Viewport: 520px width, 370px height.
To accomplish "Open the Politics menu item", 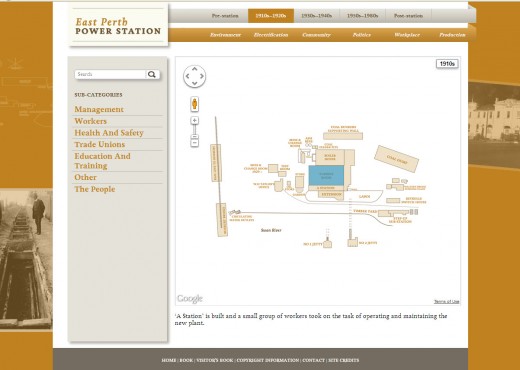I will pyautogui.click(x=362, y=35).
